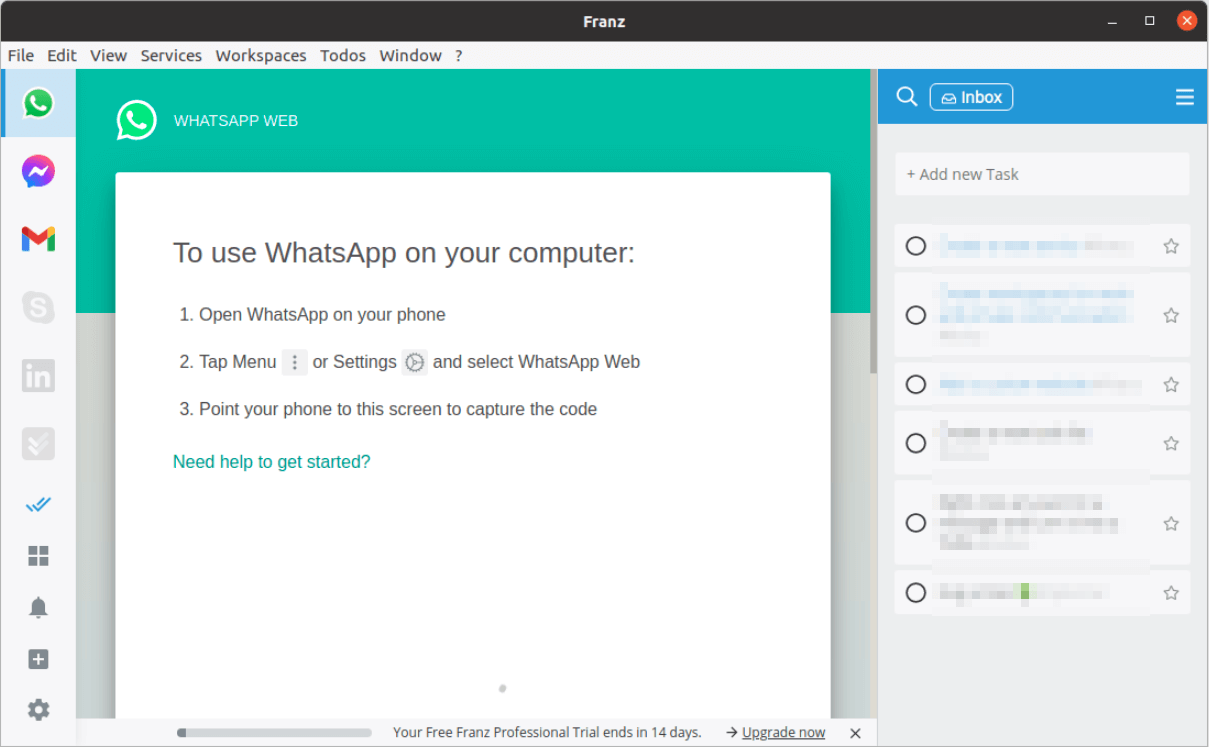Mark the sixth task as complete

pyautogui.click(x=916, y=593)
